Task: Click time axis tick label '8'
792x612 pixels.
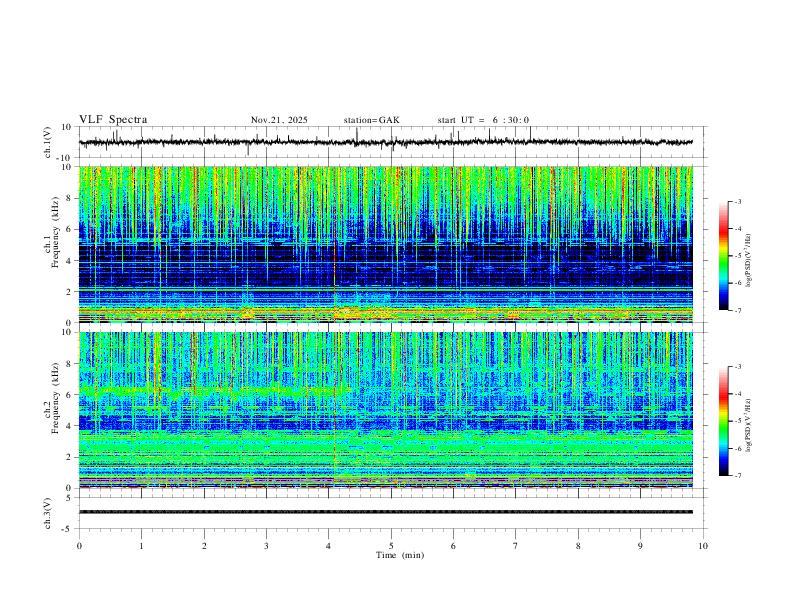Action: click(x=578, y=546)
